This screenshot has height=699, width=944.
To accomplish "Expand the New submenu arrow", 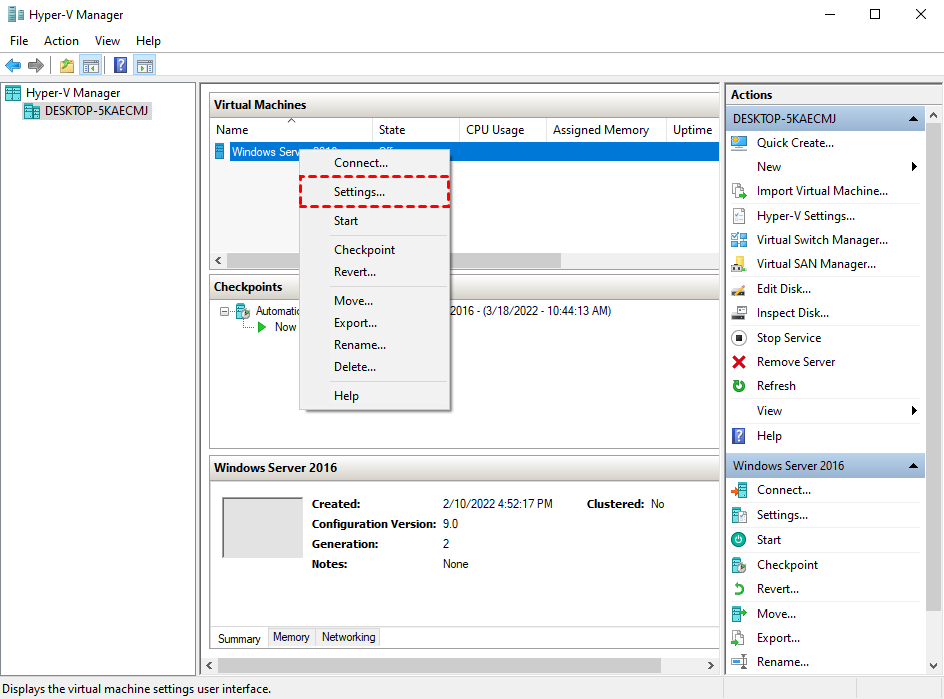I will click(914, 167).
